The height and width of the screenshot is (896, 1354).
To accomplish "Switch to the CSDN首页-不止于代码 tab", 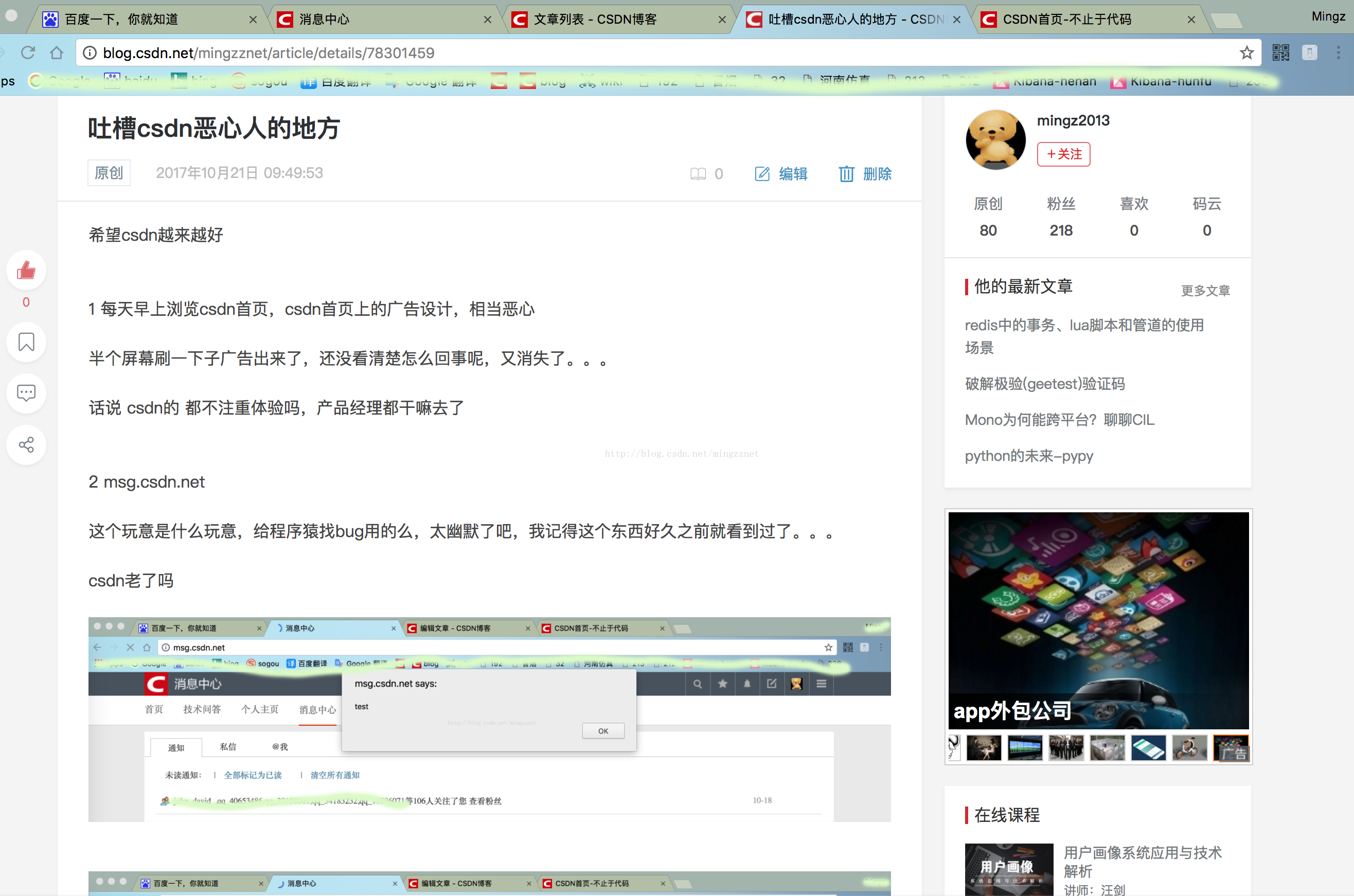I will pyautogui.click(x=1086, y=20).
